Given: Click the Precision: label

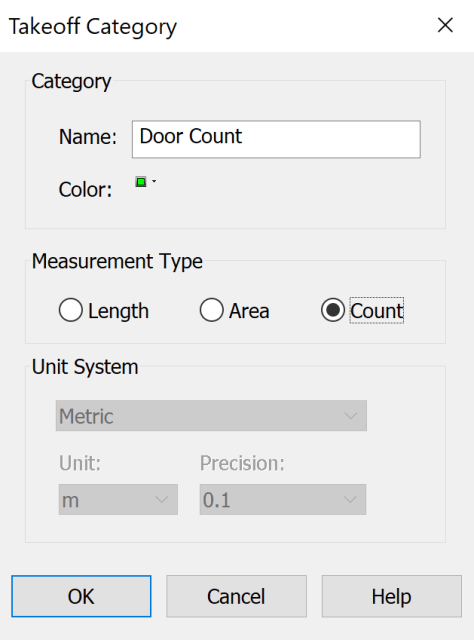Looking at the screenshot, I should 242,463.
